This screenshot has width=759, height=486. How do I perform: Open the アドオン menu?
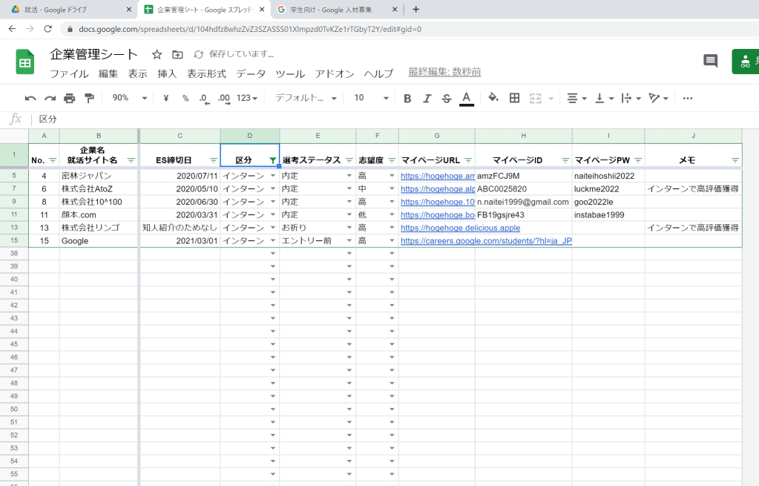click(x=334, y=74)
